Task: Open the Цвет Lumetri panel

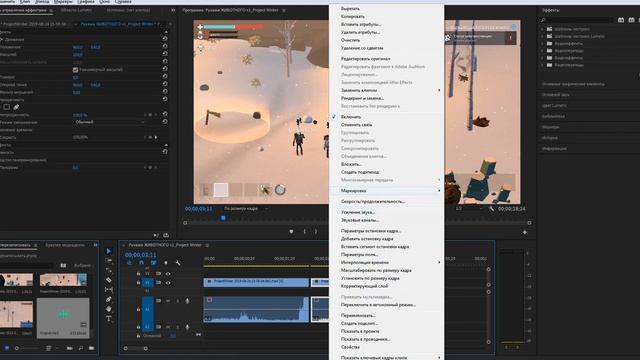Action: coord(554,105)
